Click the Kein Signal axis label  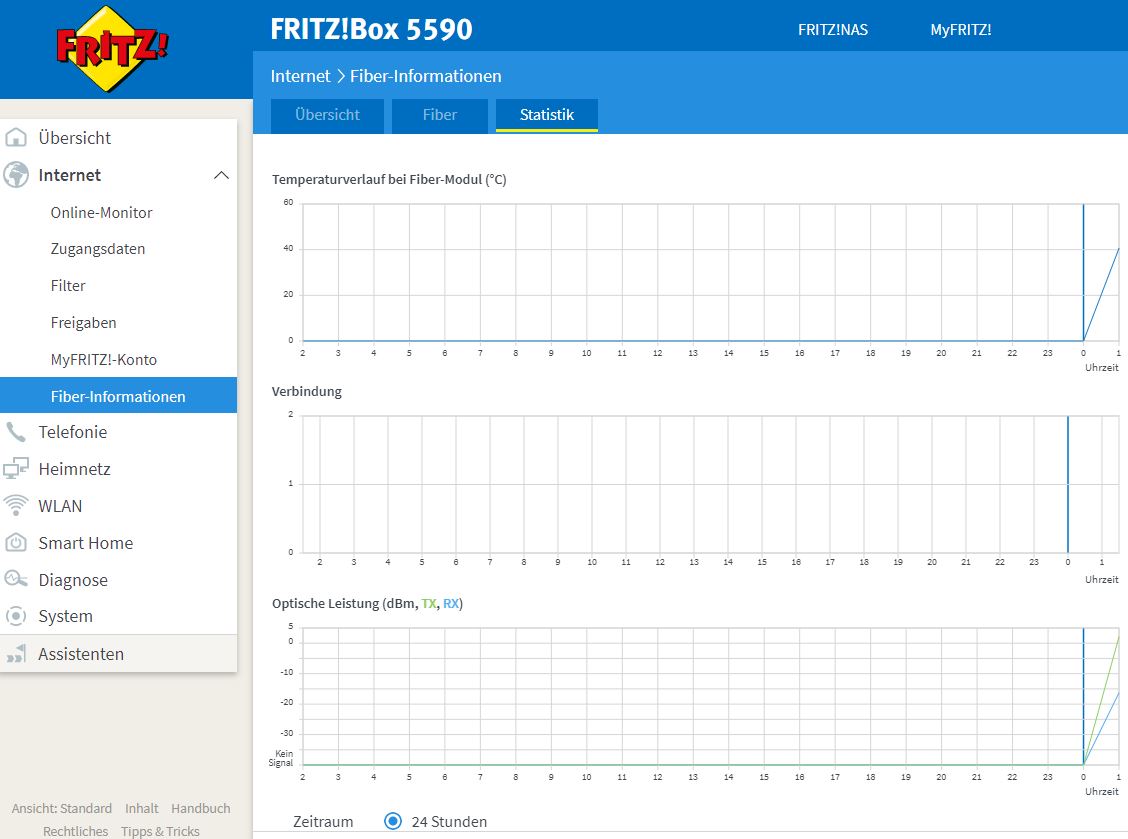click(281, 758)
